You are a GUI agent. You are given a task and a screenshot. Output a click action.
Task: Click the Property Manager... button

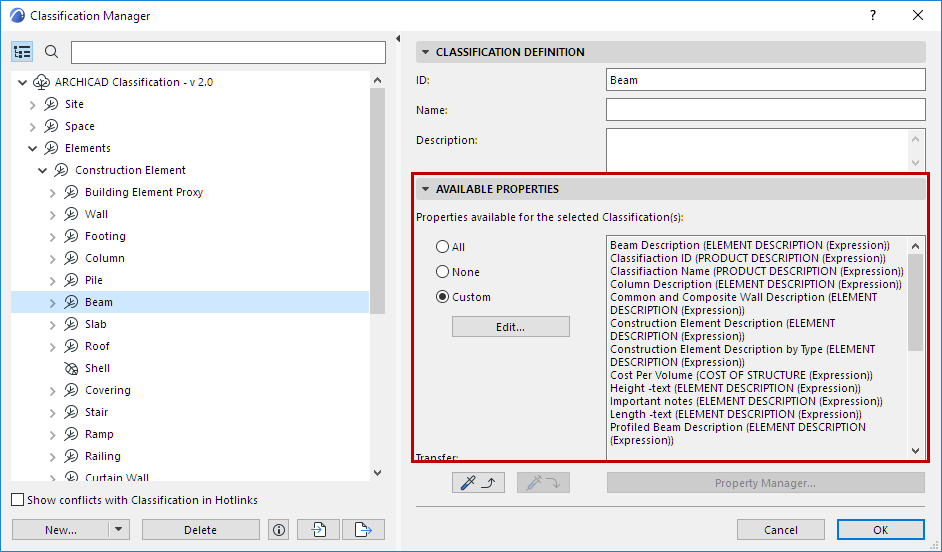[x=765, y=483]
